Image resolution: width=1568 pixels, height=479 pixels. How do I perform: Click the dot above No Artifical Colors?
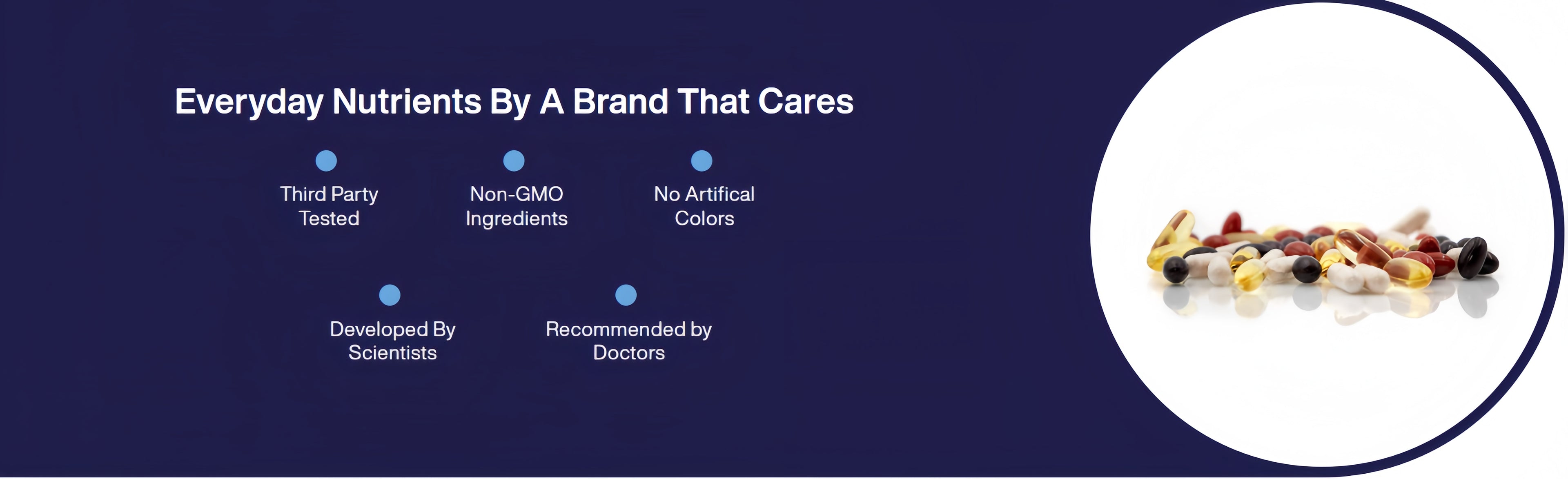tap(701, 160)
